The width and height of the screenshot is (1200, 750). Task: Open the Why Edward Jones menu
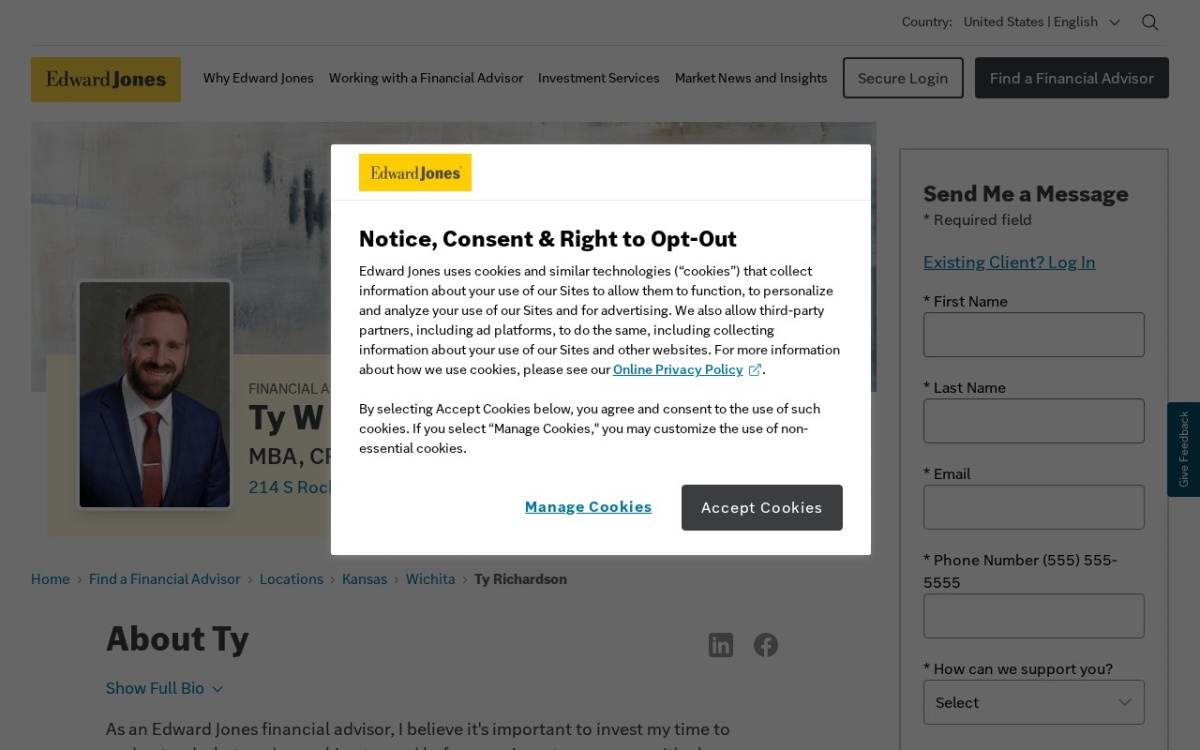point(258,78)
